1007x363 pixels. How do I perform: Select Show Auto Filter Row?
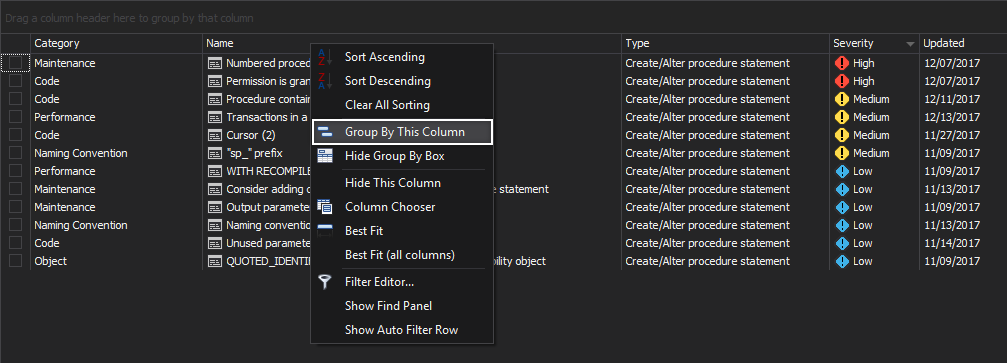(402, 330)
